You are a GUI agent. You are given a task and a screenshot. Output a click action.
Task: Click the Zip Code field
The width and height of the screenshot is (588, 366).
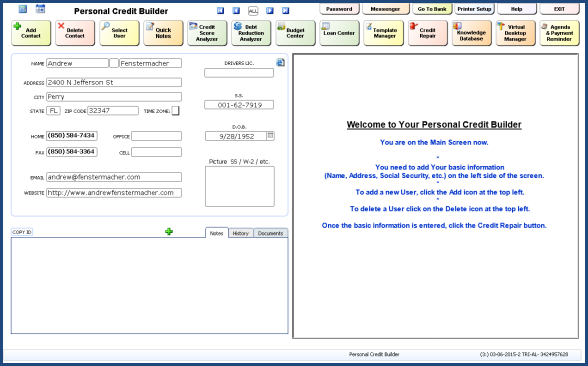pos(113,111)
